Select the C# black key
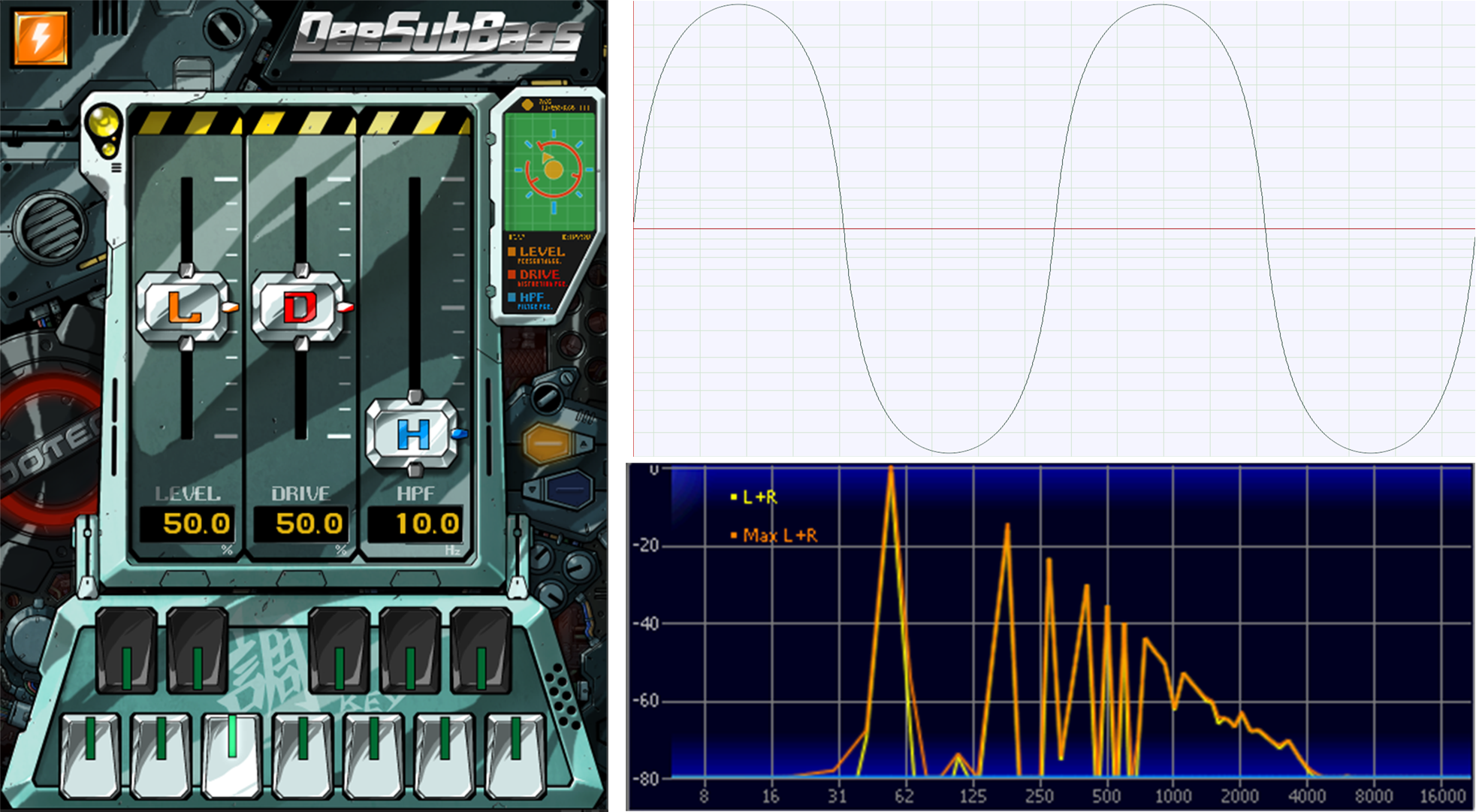 coord(126,651)
